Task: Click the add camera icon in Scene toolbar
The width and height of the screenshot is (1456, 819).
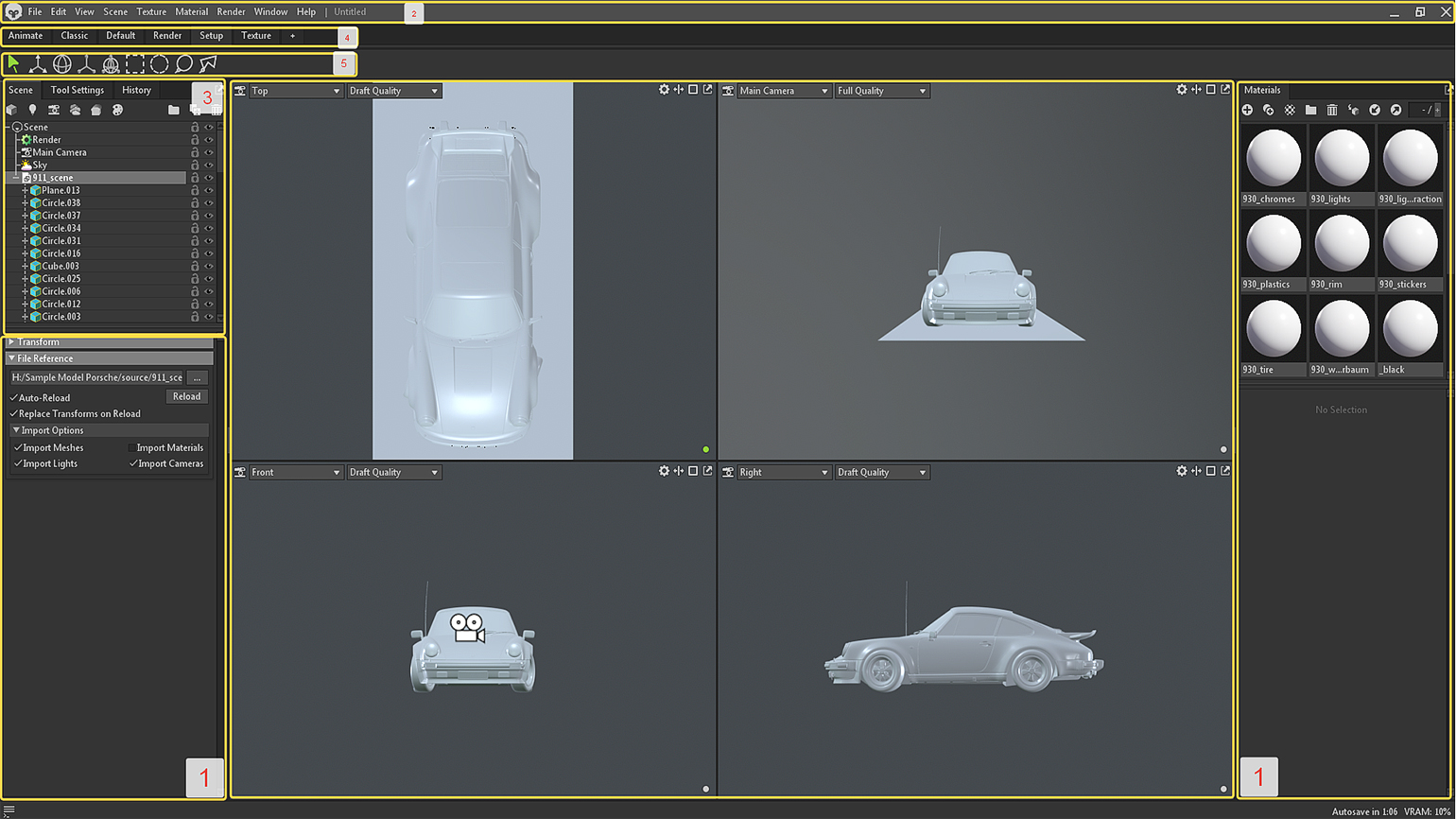Action: pyautogui.click(x=54, y=111)
